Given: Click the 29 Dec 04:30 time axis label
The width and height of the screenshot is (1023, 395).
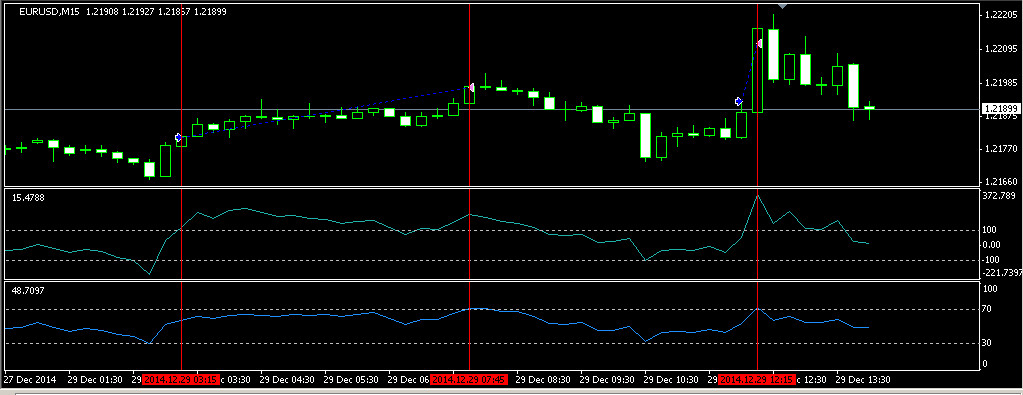Looking at the screenshot, I should point(288,379).
